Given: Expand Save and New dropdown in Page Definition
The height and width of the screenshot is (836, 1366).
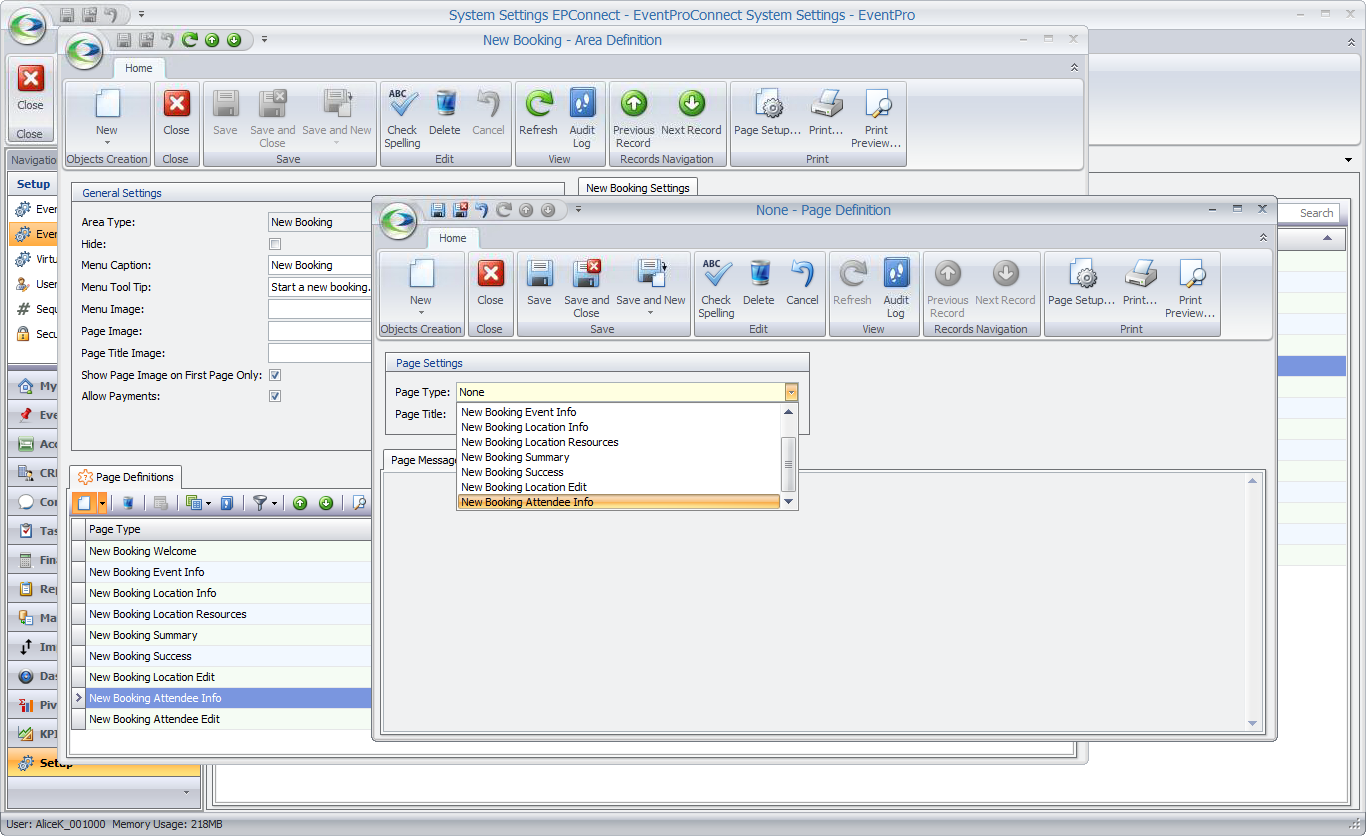Looking at the screenshot, I should (651, 313).
